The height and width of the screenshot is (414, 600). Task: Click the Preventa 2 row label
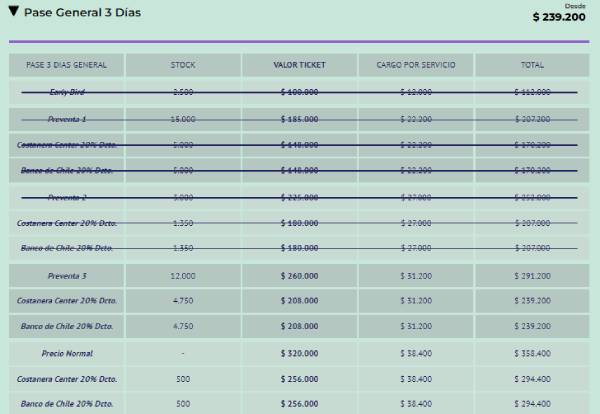click(66, 197)
